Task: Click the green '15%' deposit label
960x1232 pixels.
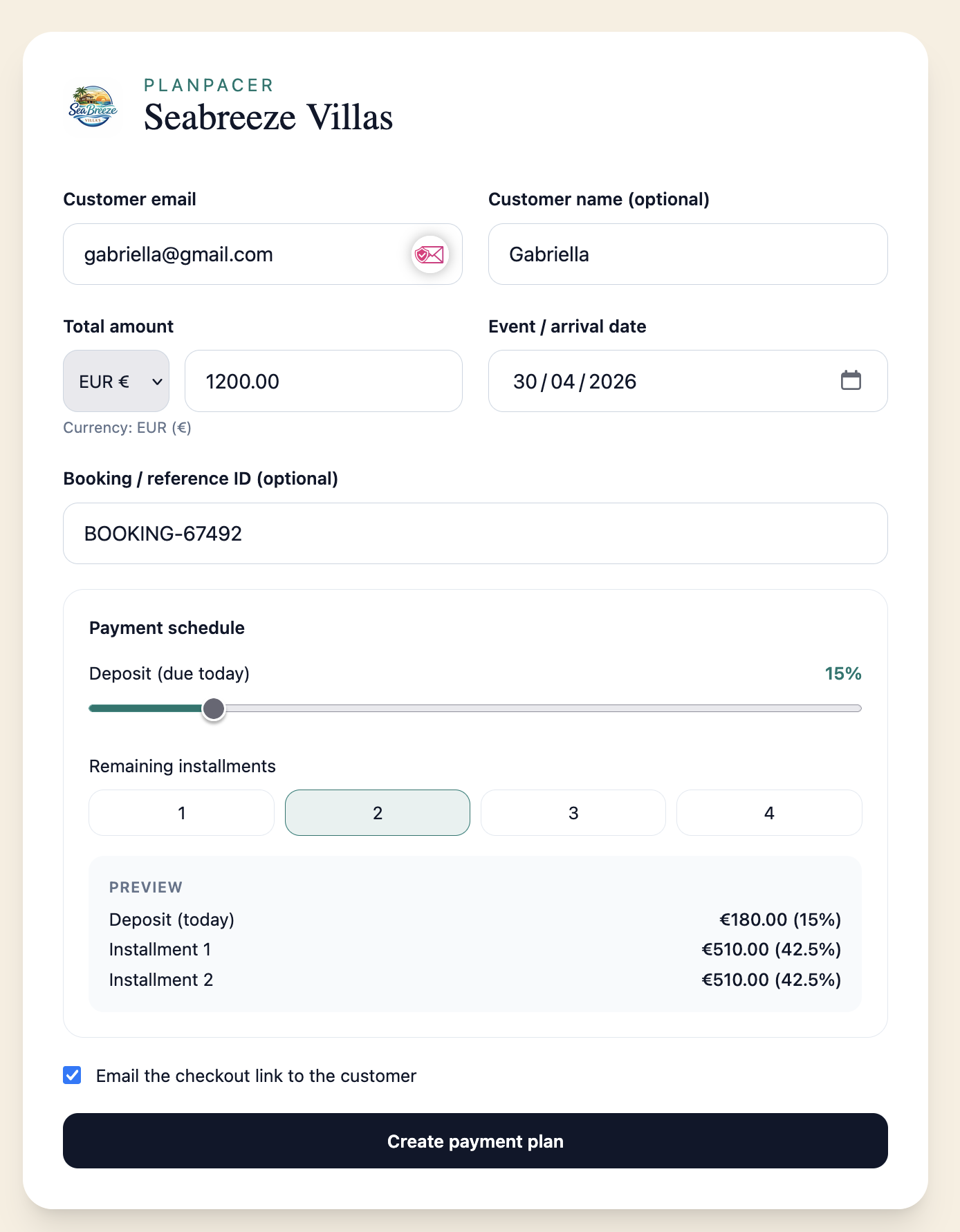Action: 842,673
